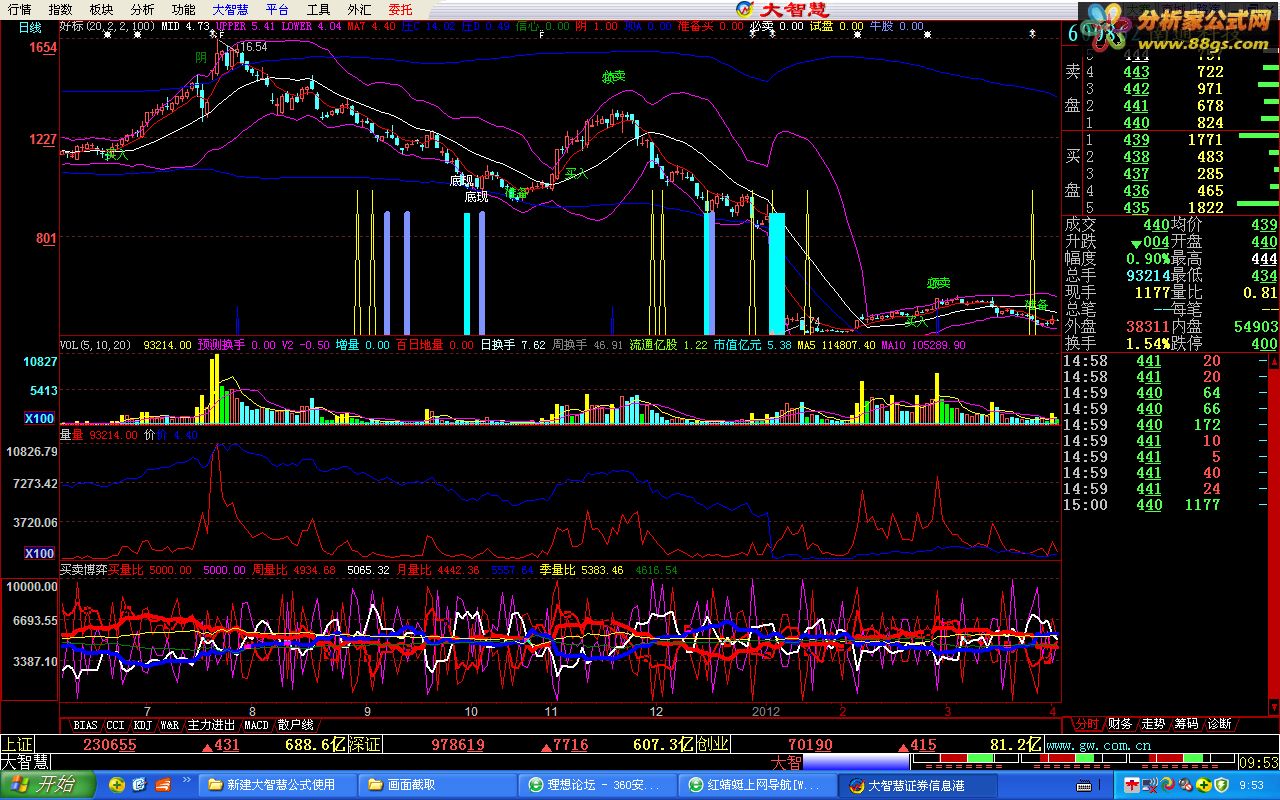Viewport: 1280px width, 800px height.
Task: Select the 走势 tab in the side panel
Action: (x=1153, y=724)
